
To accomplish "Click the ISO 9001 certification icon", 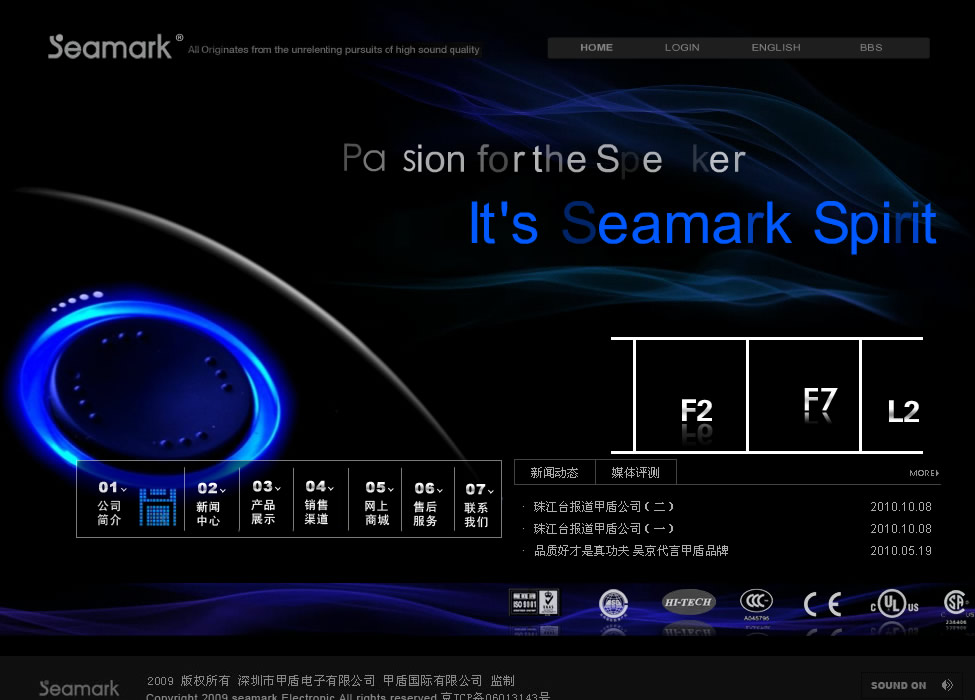I will pos(534,602).
